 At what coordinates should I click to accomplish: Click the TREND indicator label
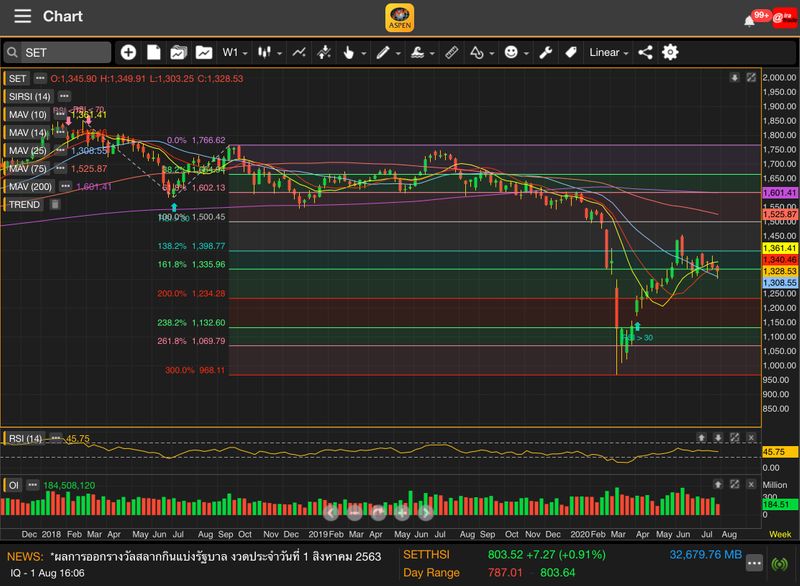click(x=24, y=204)
